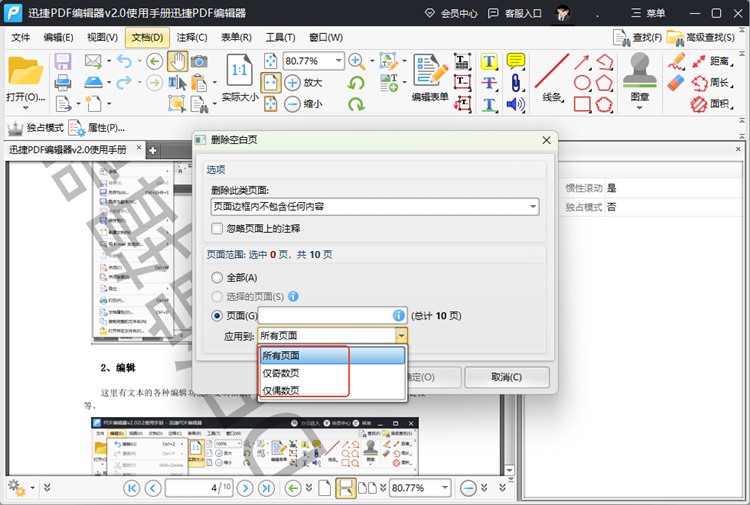The width and height of the screenshot is (750, 505).
Task: Select the Hand tool
Action: [177, 61]
